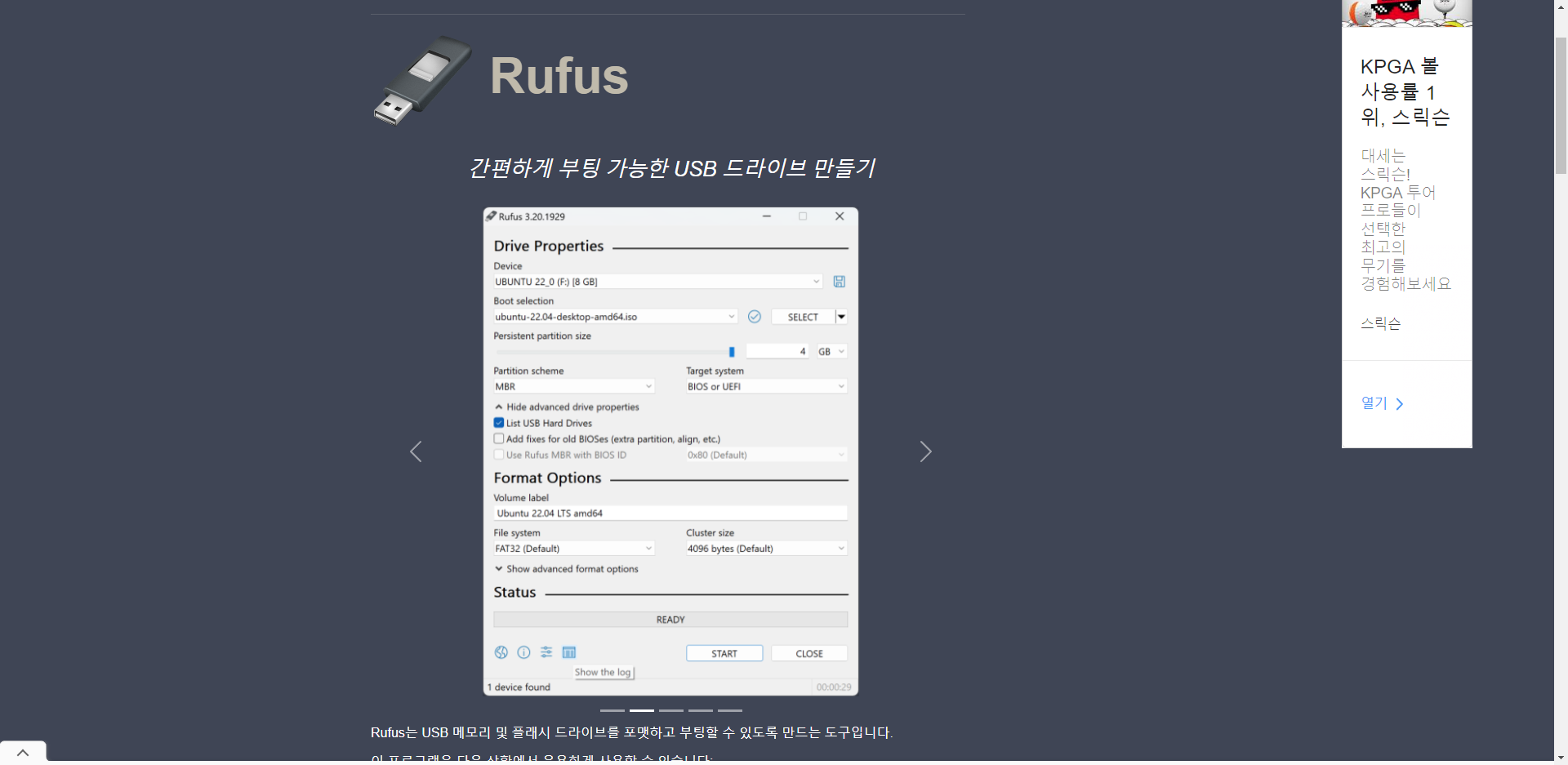This screenshot has width=1568, height=765.
Task: Collapse Hide advanced drive properties
Action: point(567,407)
